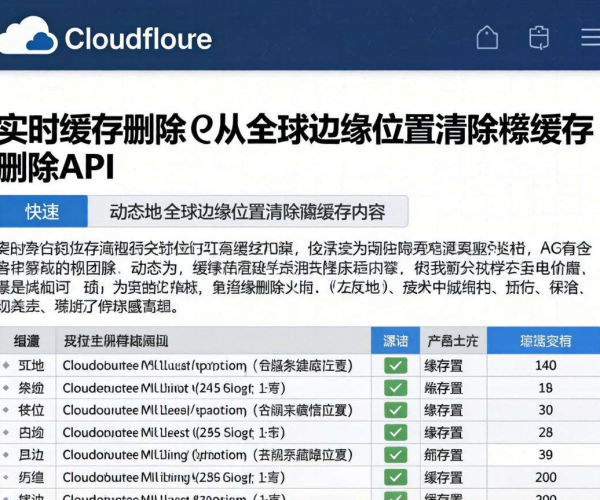Image resolution: width=600 pixels, height=500 pixels.
Task: Select the blue 快速 tab
Action: pos(43,211)
